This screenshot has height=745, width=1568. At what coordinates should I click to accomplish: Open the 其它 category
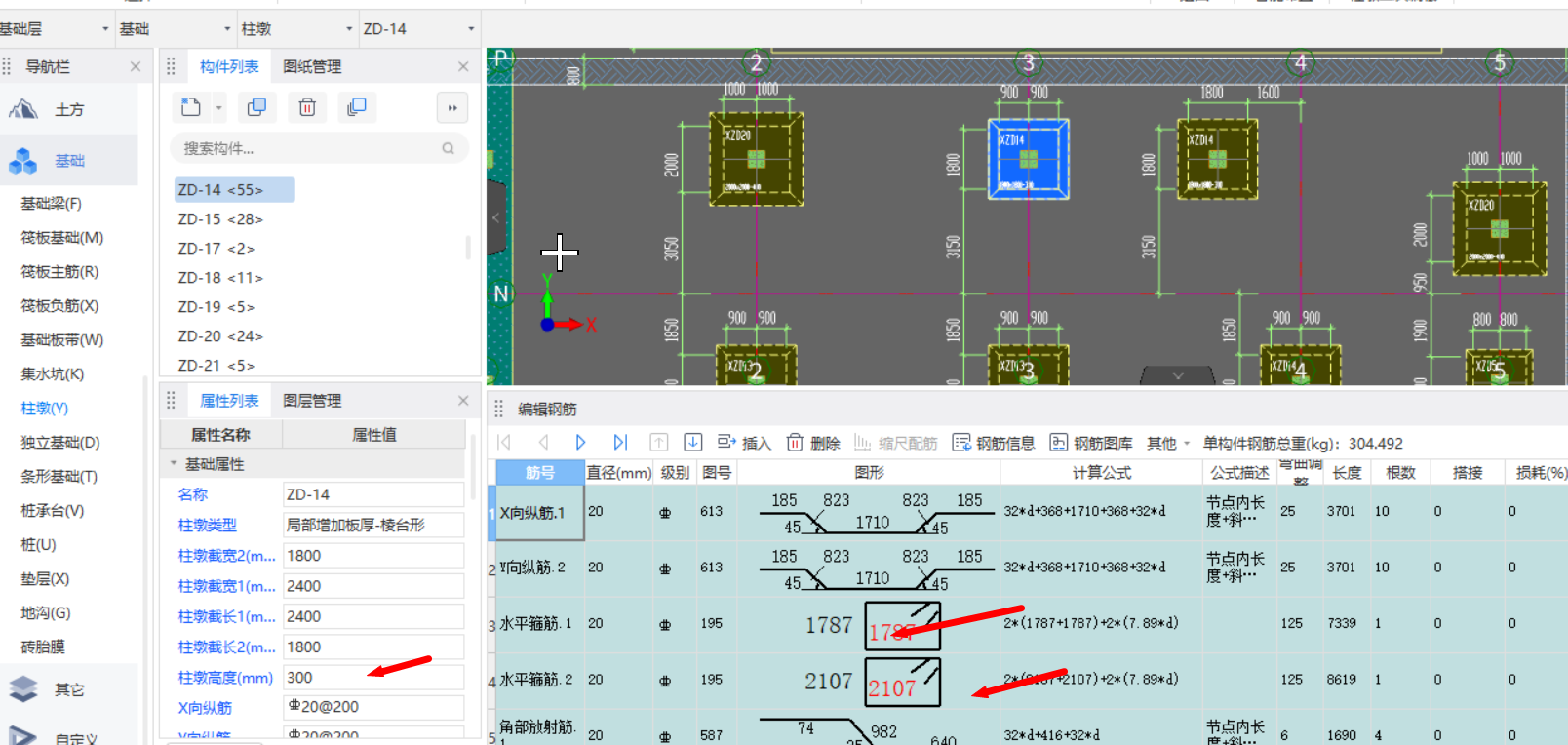click(68, 689)
